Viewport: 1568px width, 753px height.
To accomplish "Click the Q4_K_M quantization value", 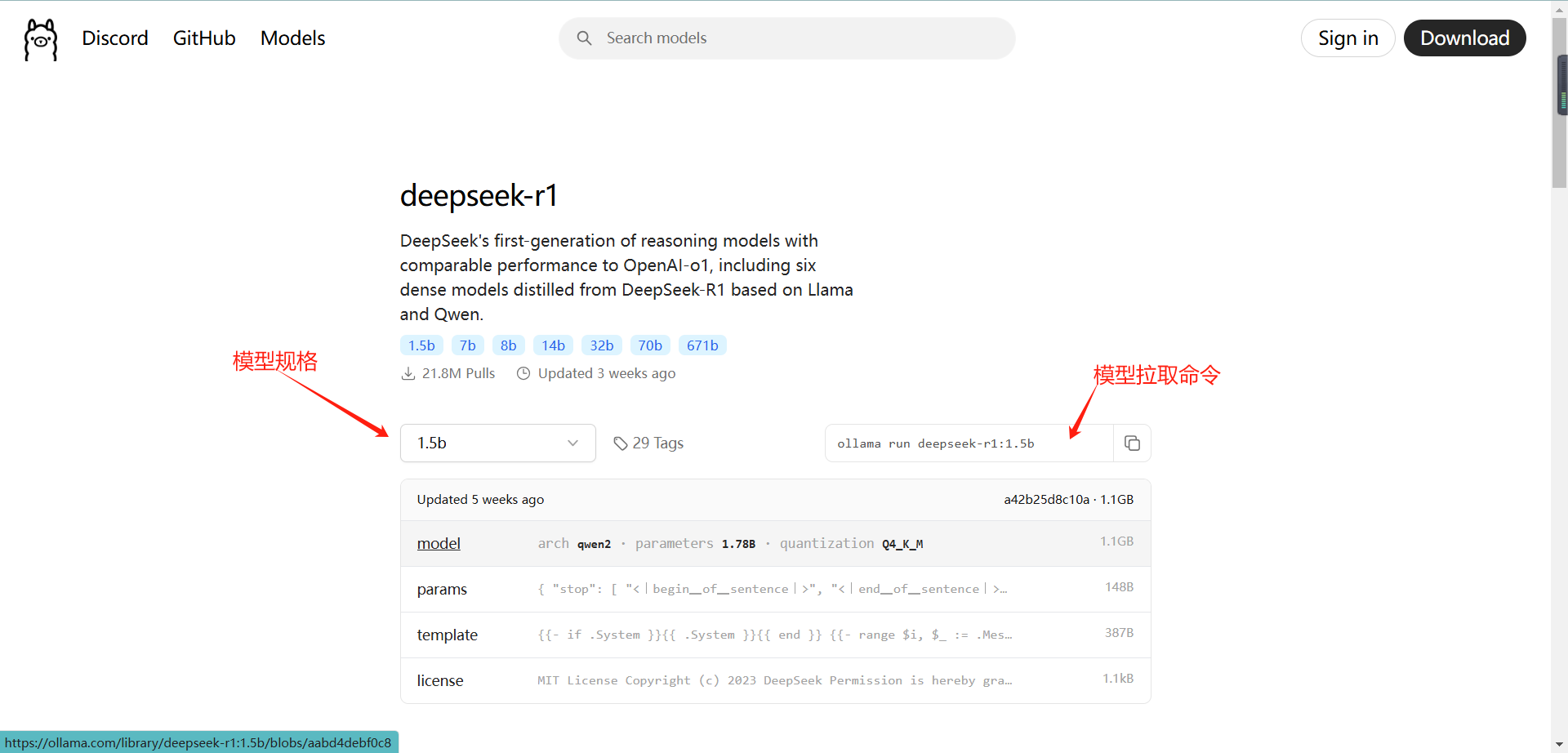I will click(x=902, y=544).
